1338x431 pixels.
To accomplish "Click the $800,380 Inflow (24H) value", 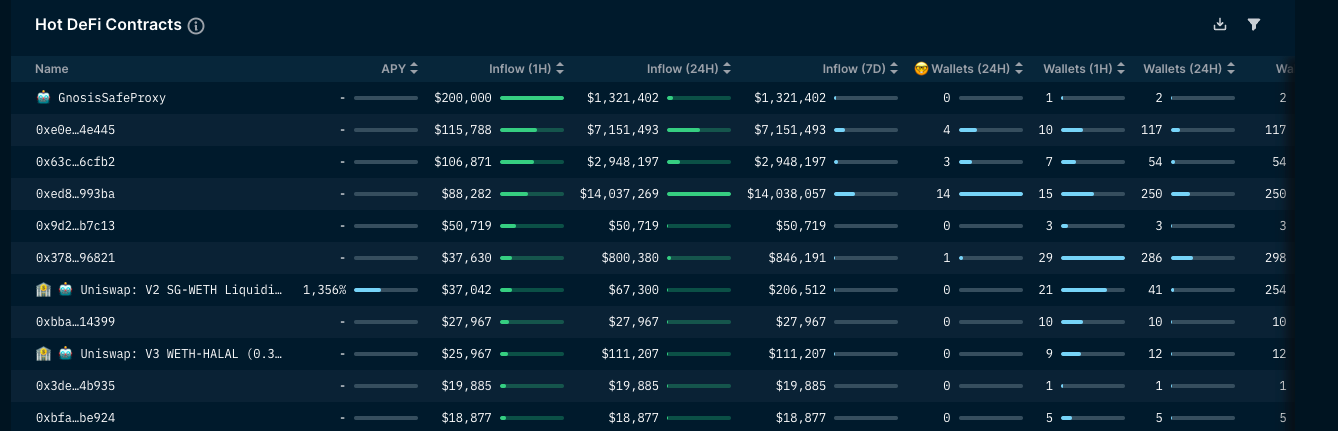I will [x=630, y=258].
